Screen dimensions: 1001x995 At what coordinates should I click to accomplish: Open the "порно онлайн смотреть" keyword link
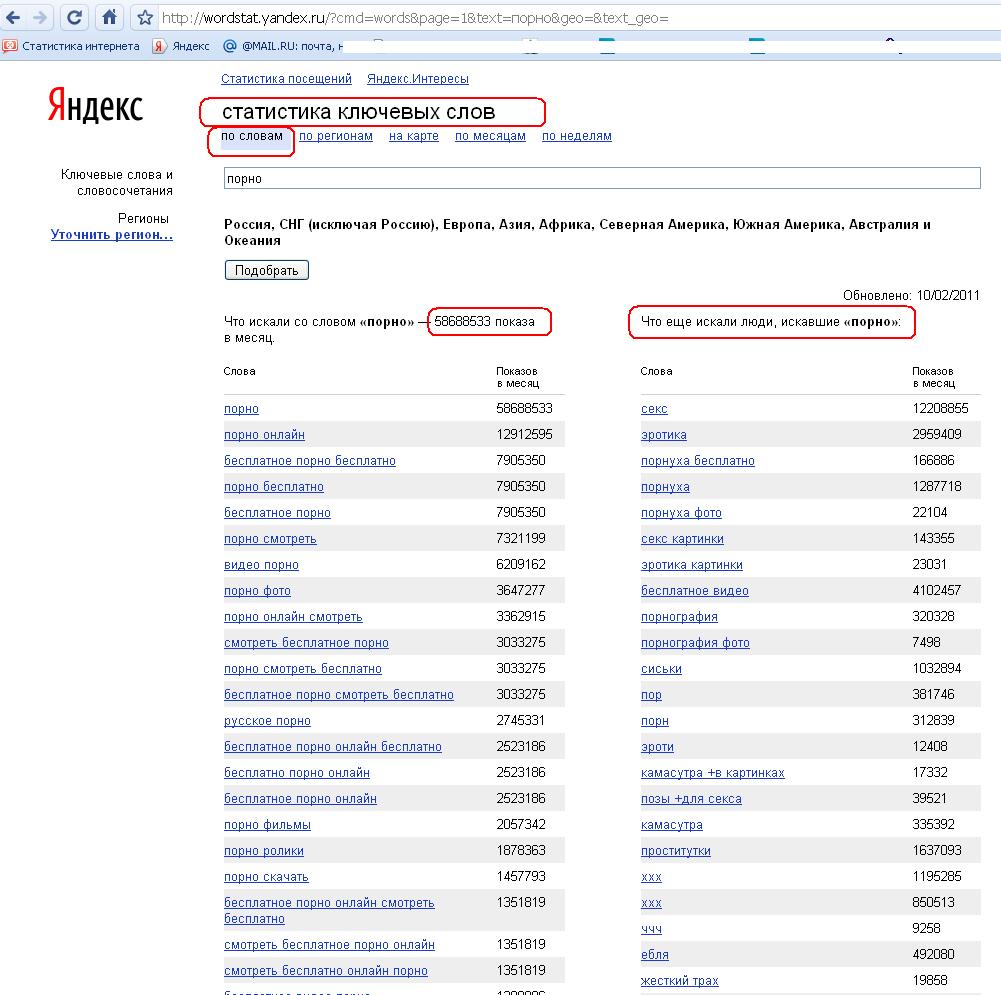(x=293, y=617)
